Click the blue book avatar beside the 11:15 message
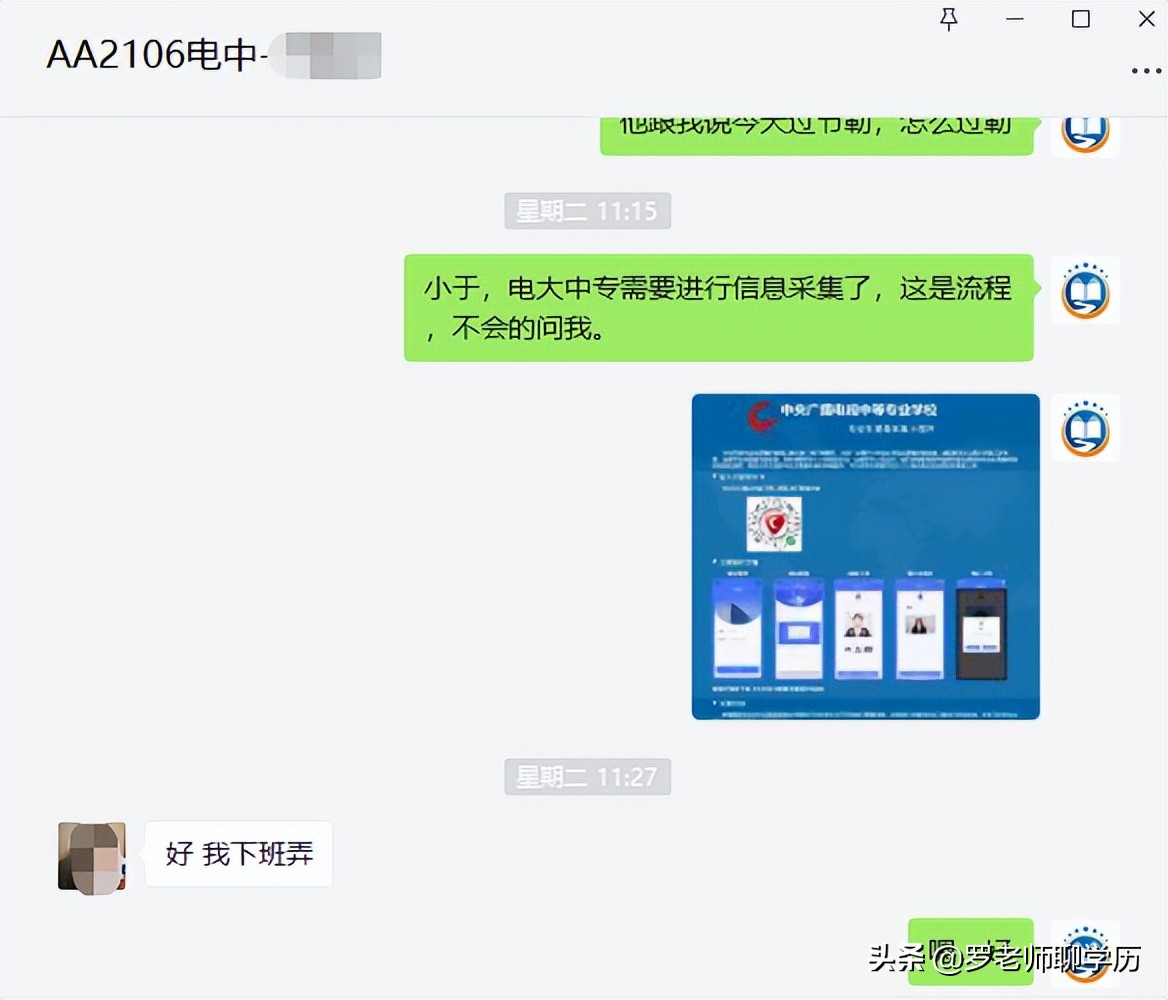The image size is (1168, 1000). click(x=1085, y=291)
